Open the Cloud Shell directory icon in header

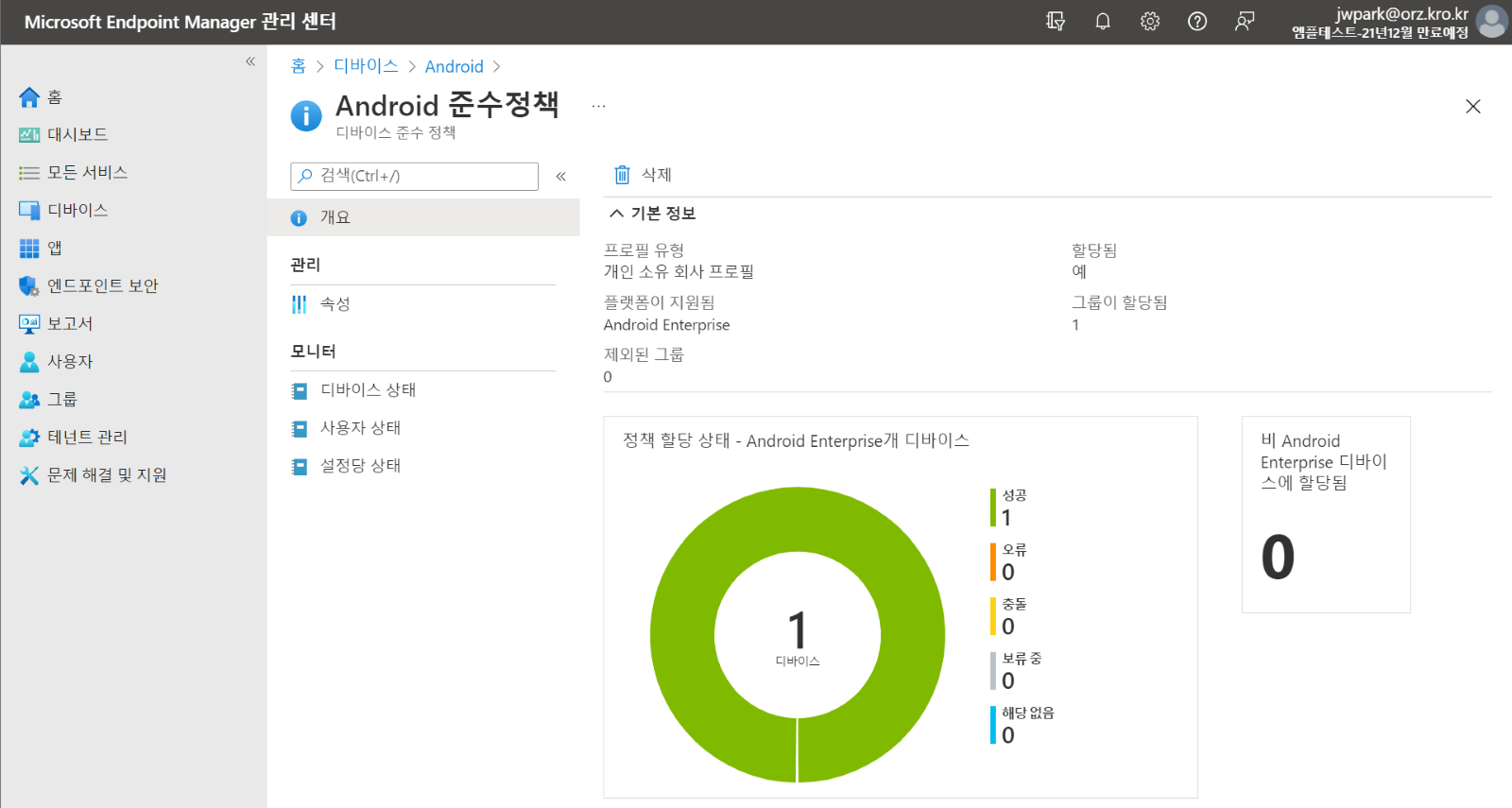point(1056,21)
